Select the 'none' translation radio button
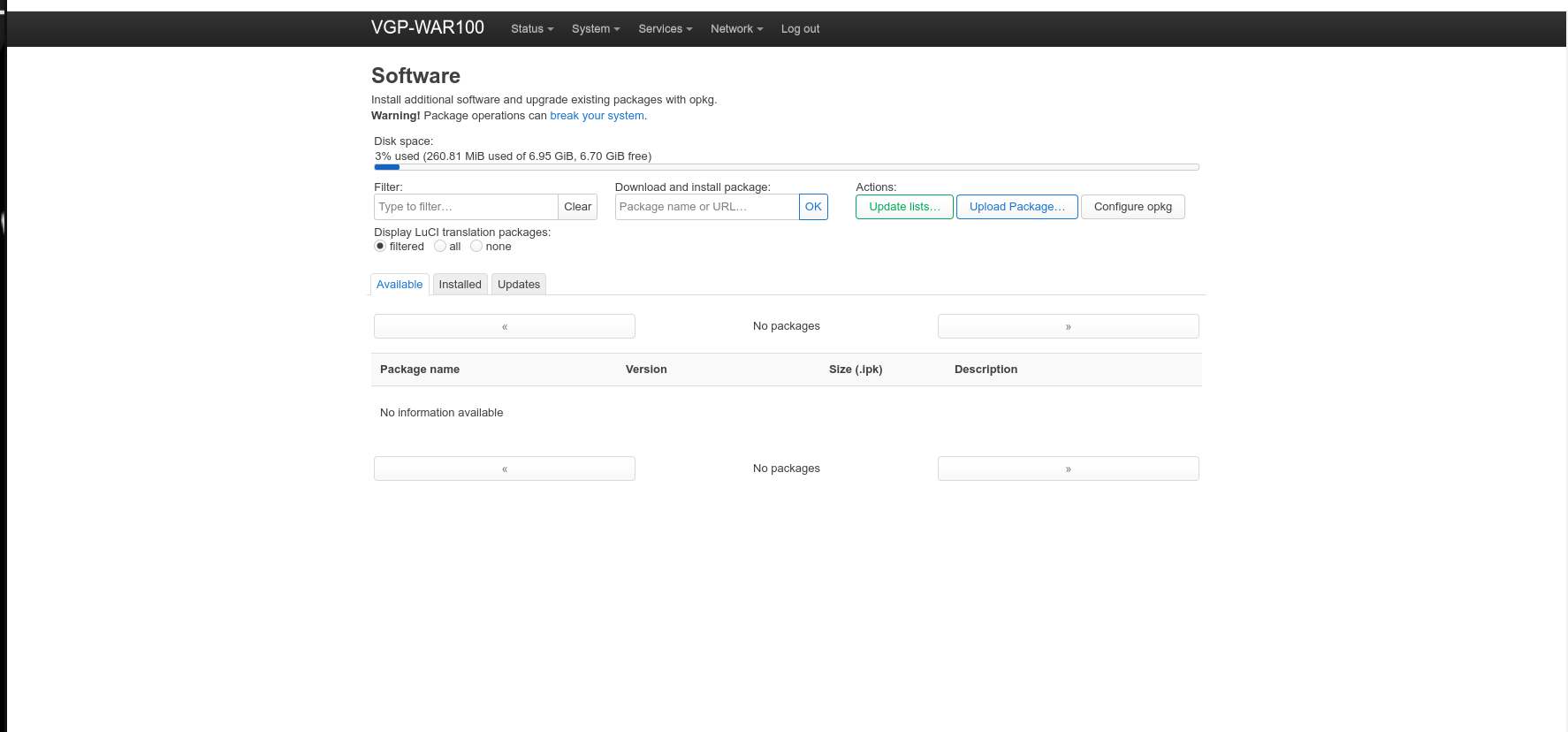 476,247
